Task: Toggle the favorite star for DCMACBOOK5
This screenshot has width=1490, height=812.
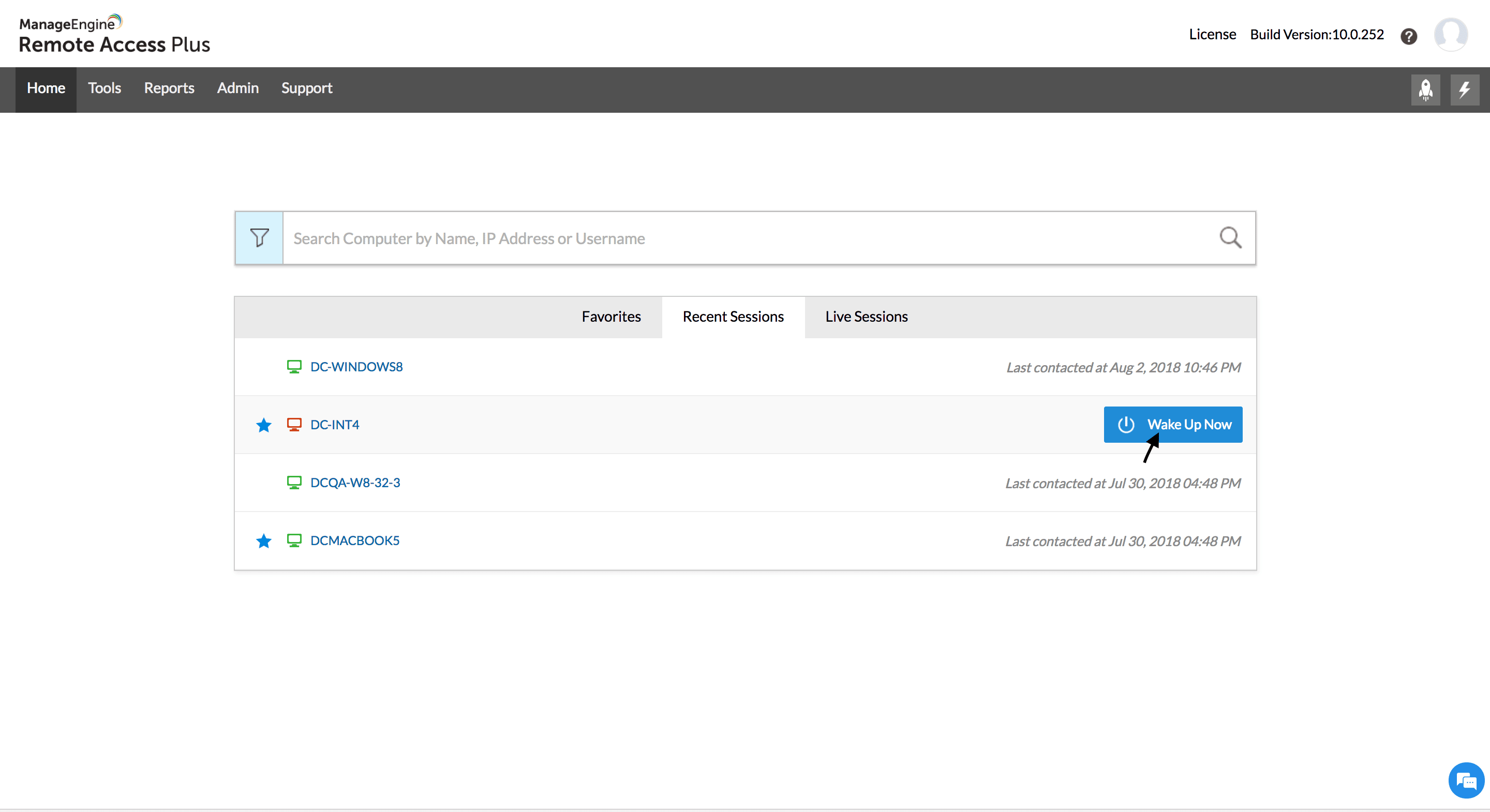Action: coord(264,541)
